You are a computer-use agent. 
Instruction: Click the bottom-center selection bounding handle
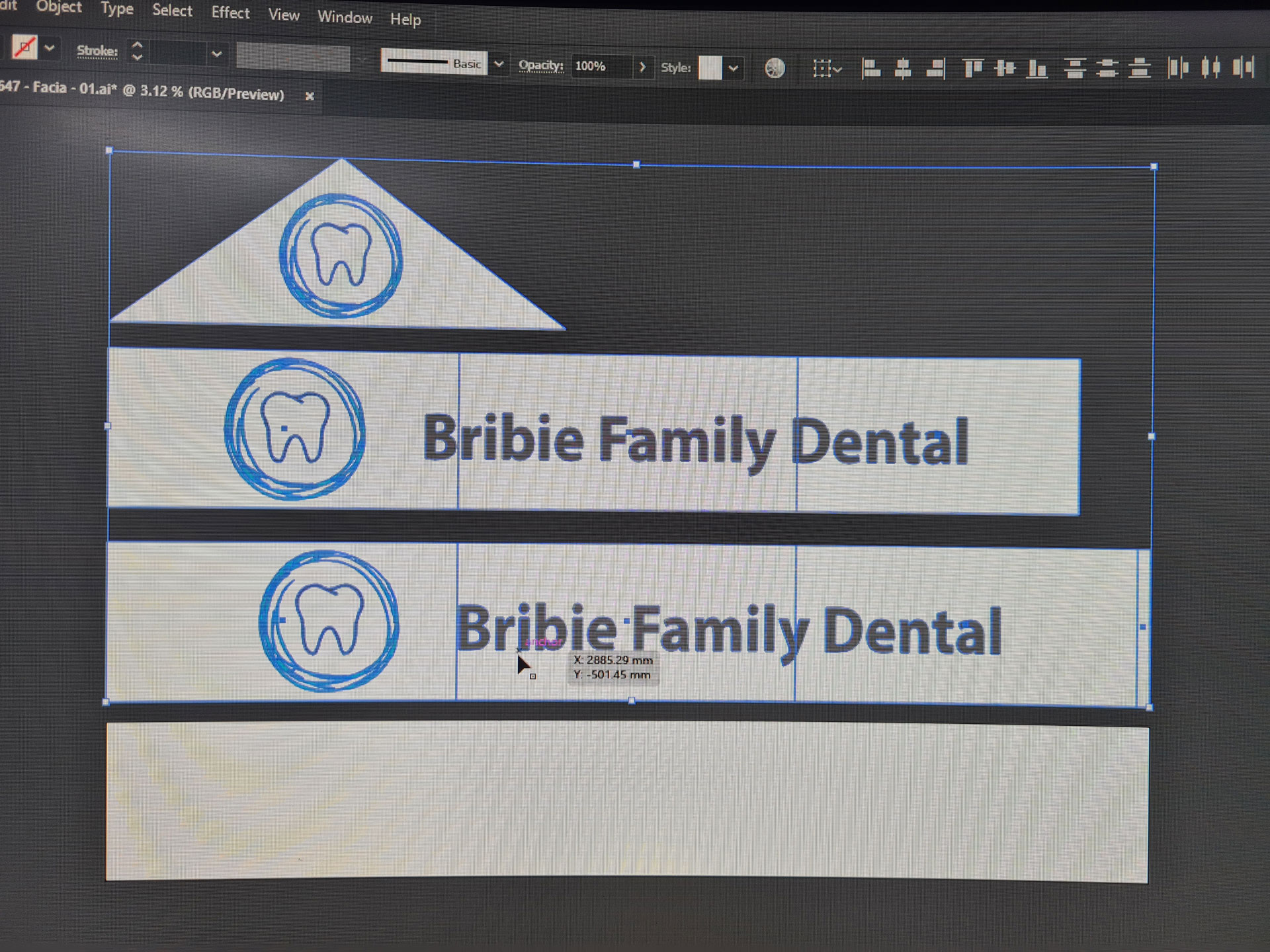pyautogui.click(x=632, y=701)
